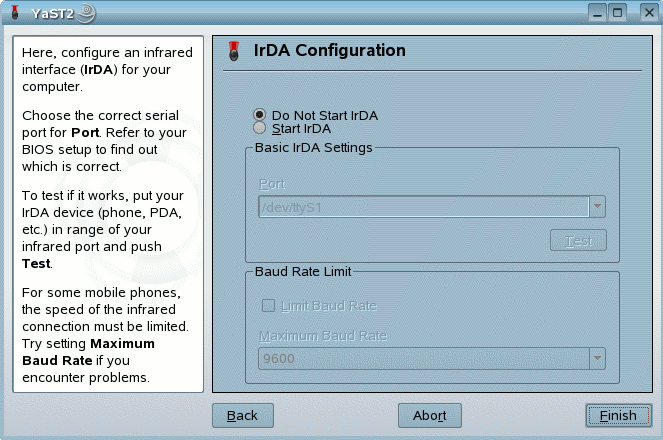Abort the IrDA configuration

429,415
